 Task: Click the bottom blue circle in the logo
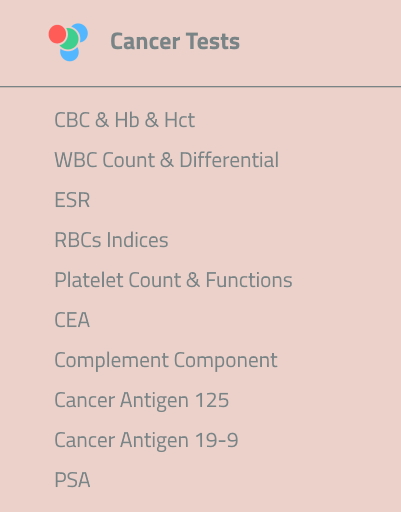[x=69, y=55]
